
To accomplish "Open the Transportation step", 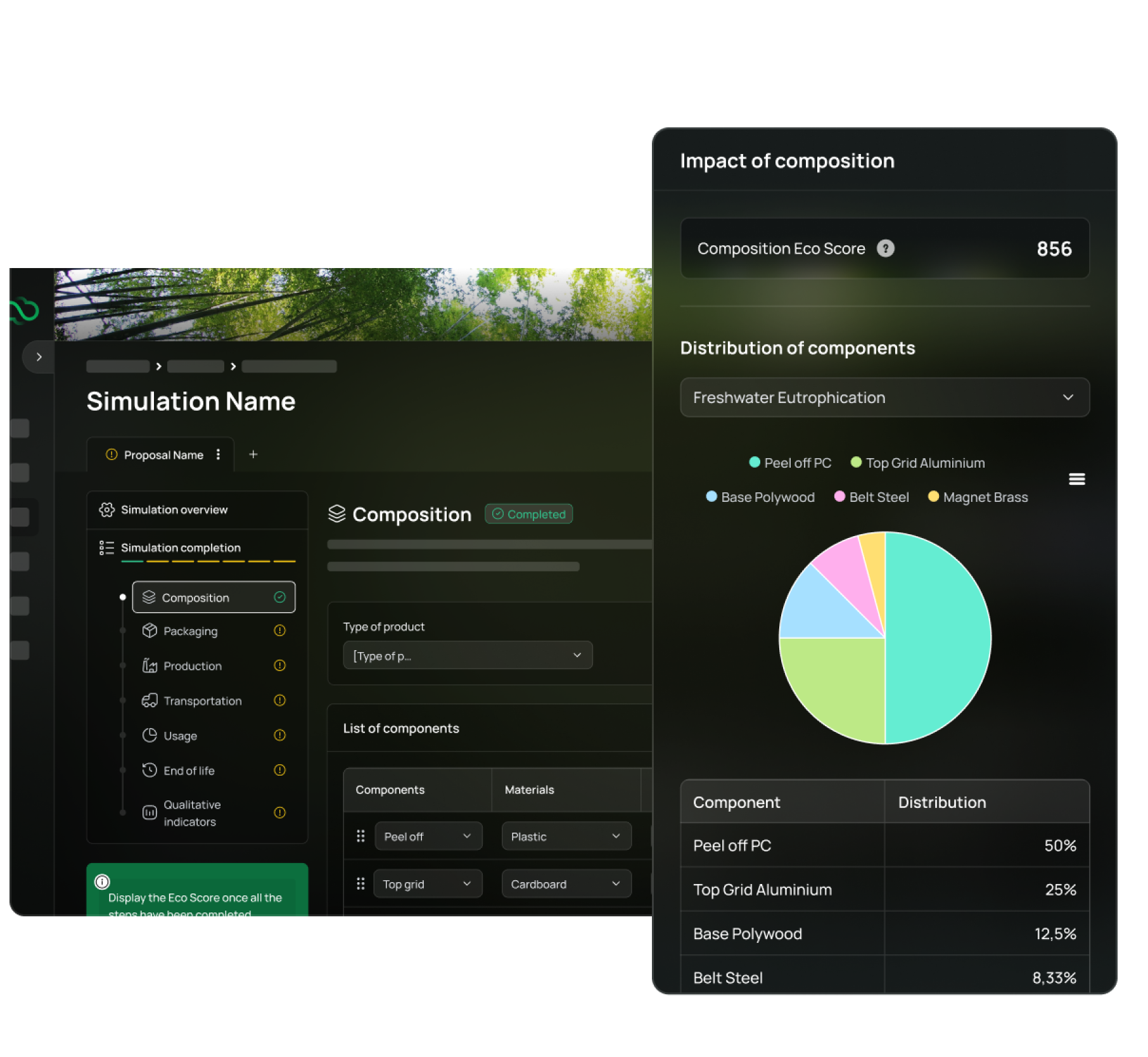I will pos(202,701).
